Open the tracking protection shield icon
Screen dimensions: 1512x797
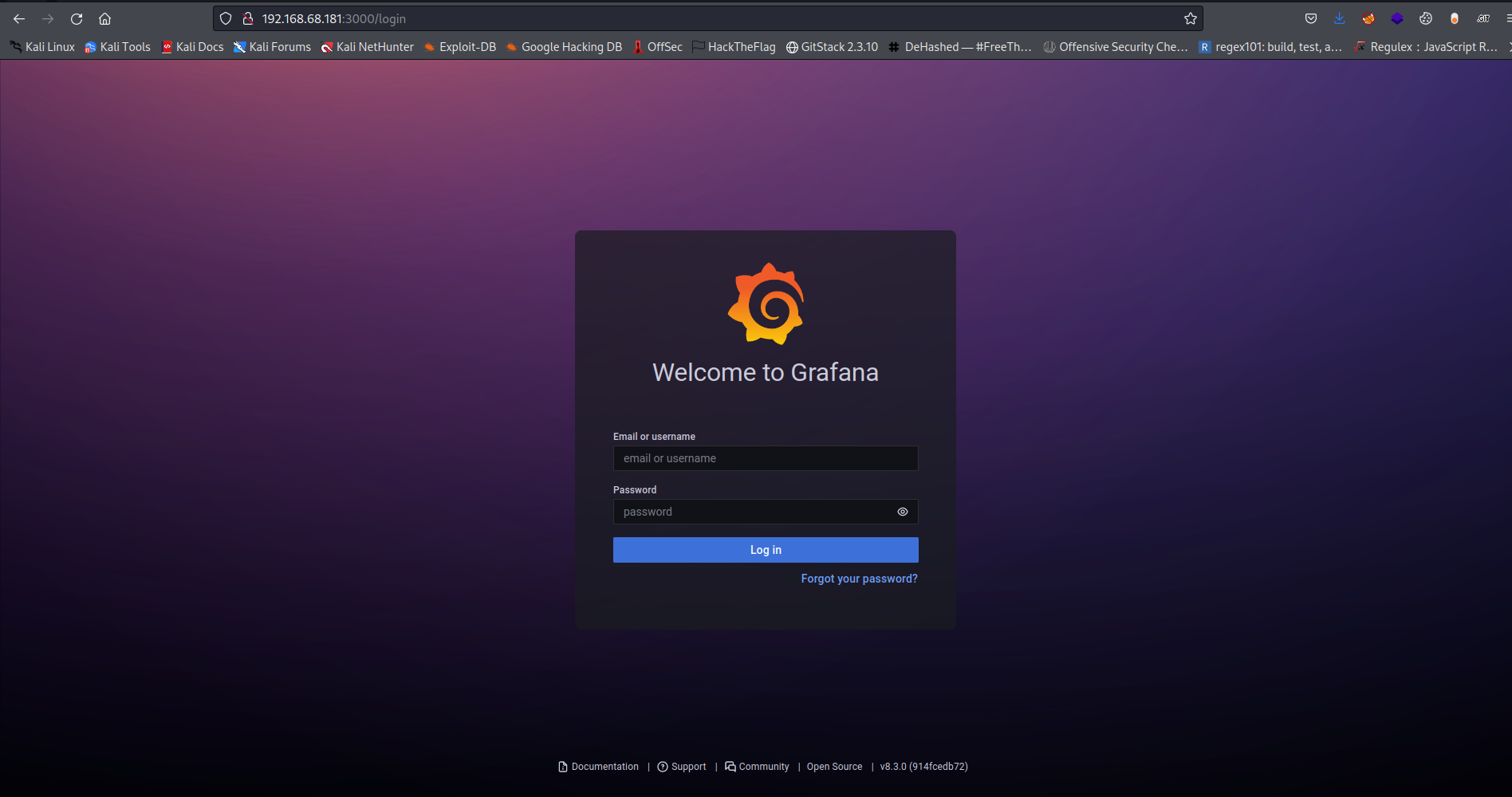coord(226,18)
